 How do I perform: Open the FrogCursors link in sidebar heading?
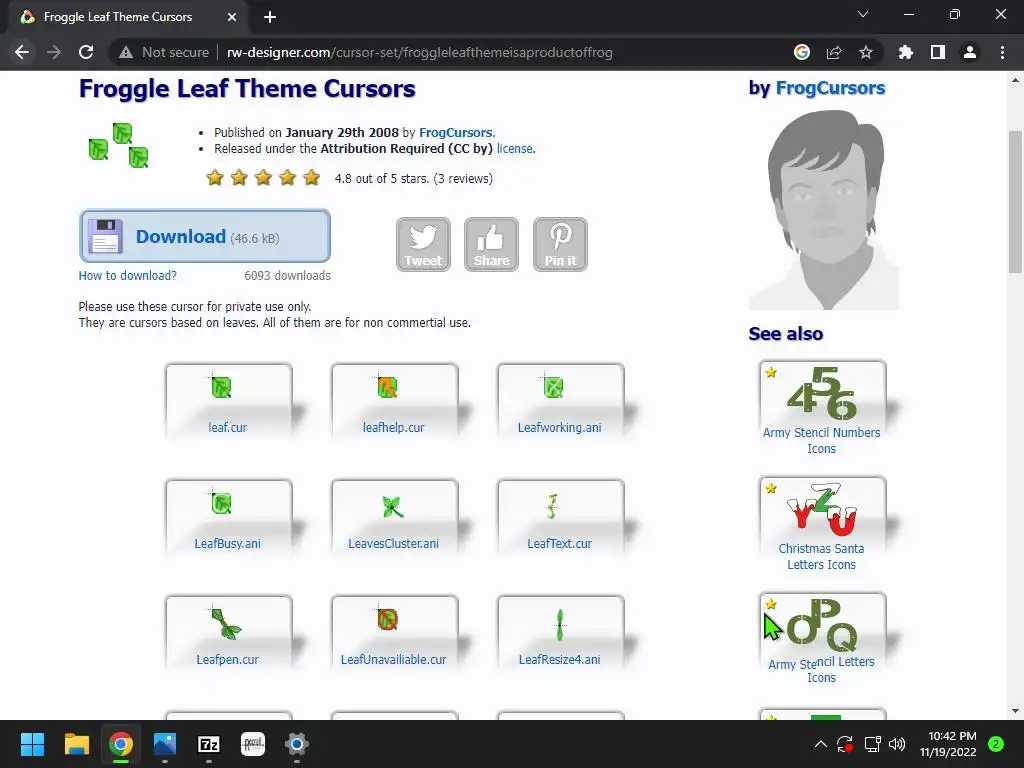[x=830, y=88]
